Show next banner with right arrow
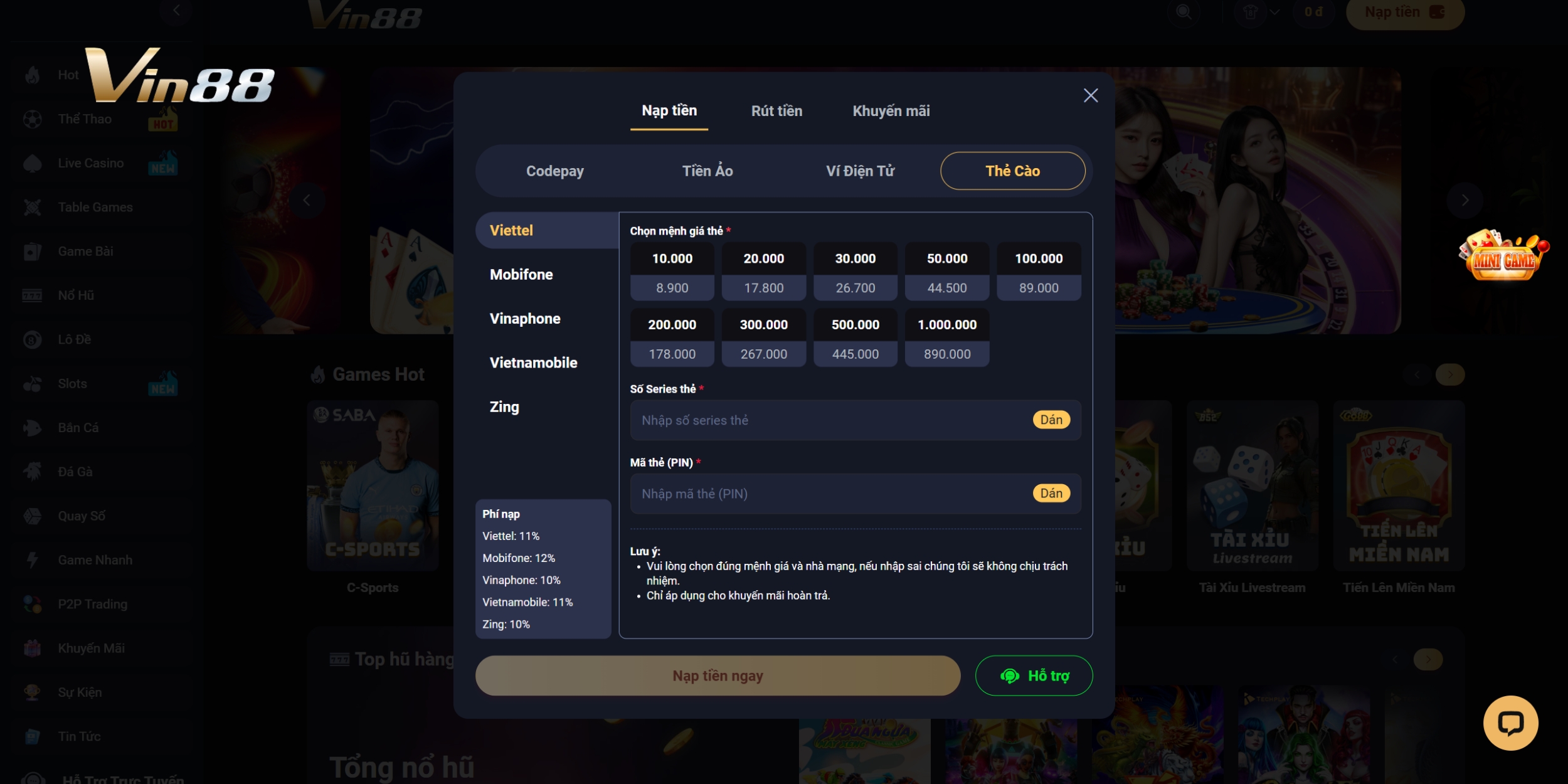This screenshot has height=784, width=1568. pos(1465,200)
